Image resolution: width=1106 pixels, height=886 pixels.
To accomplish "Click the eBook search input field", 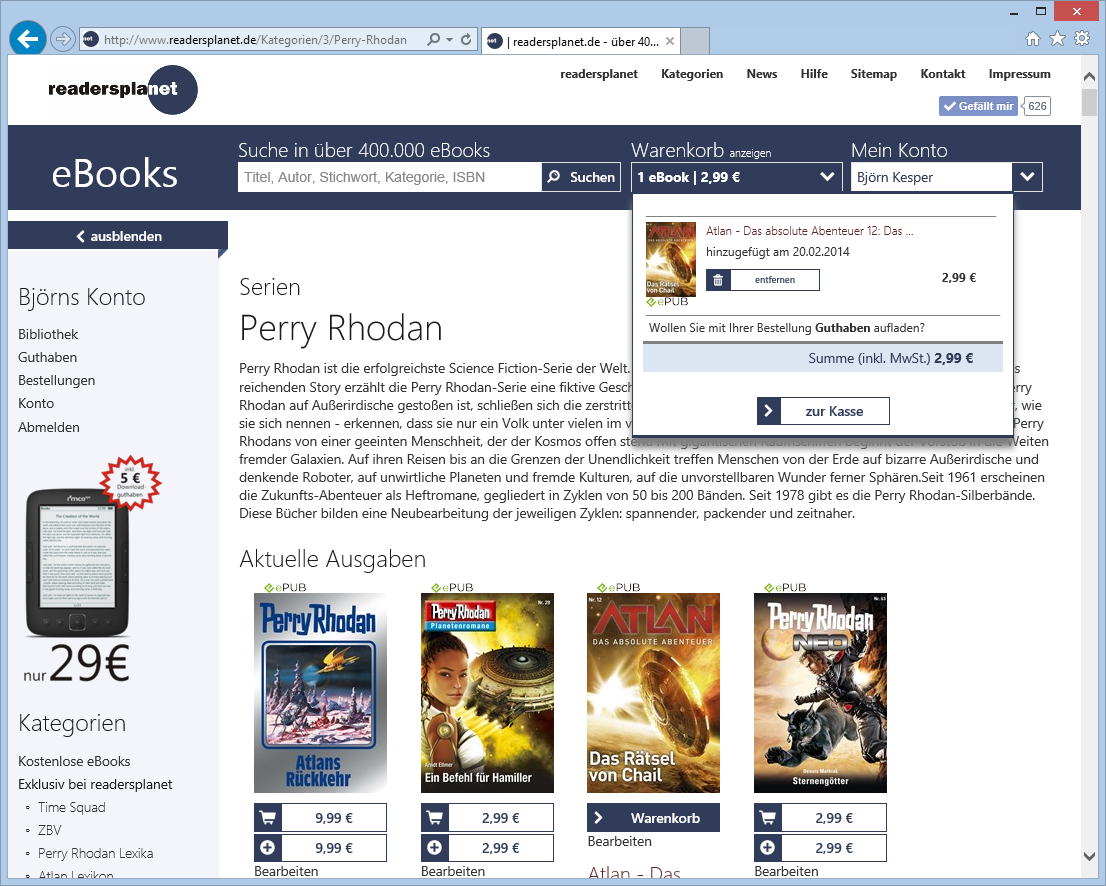I will coord(389,177).
